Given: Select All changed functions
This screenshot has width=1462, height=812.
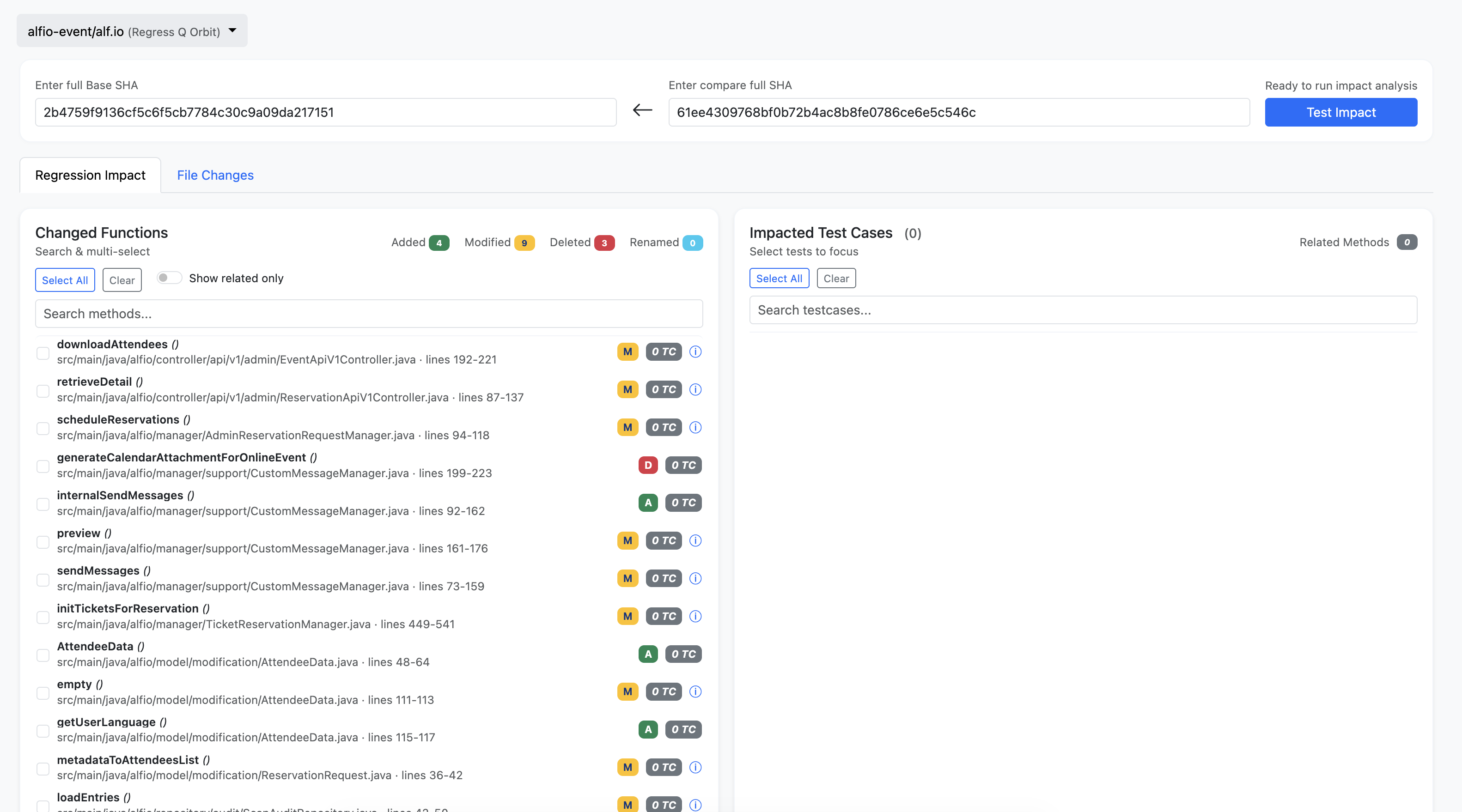Looking at the screenshot, I should click(65, 280).
